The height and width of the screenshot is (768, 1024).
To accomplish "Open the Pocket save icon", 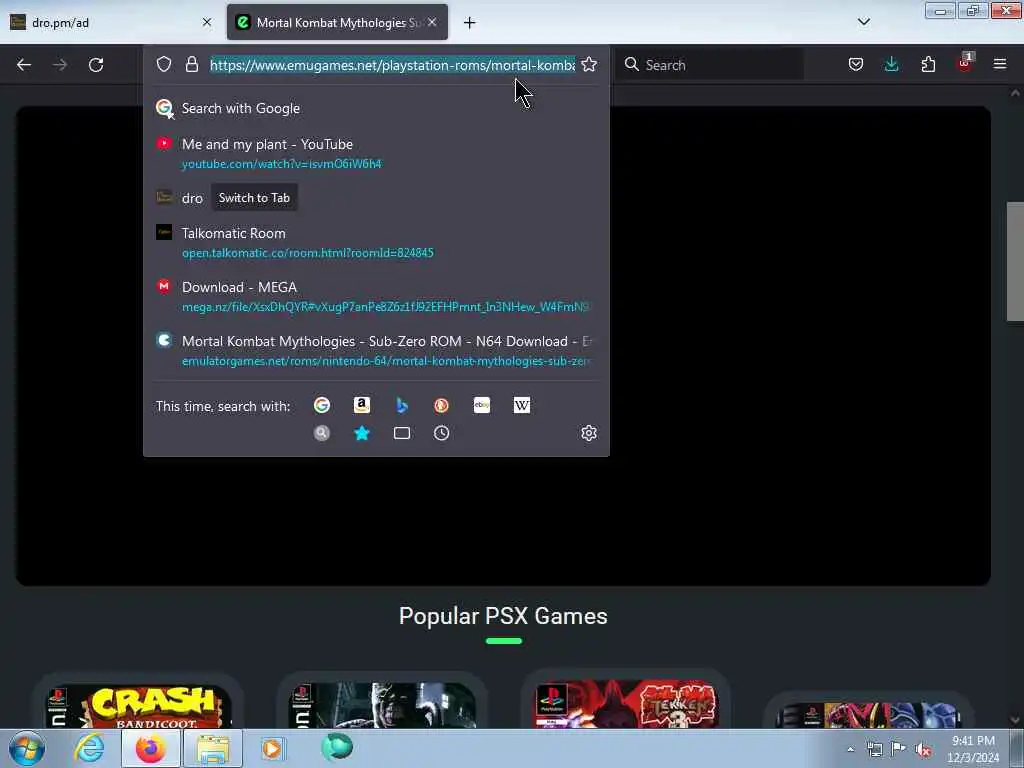I will pos(856,64).
